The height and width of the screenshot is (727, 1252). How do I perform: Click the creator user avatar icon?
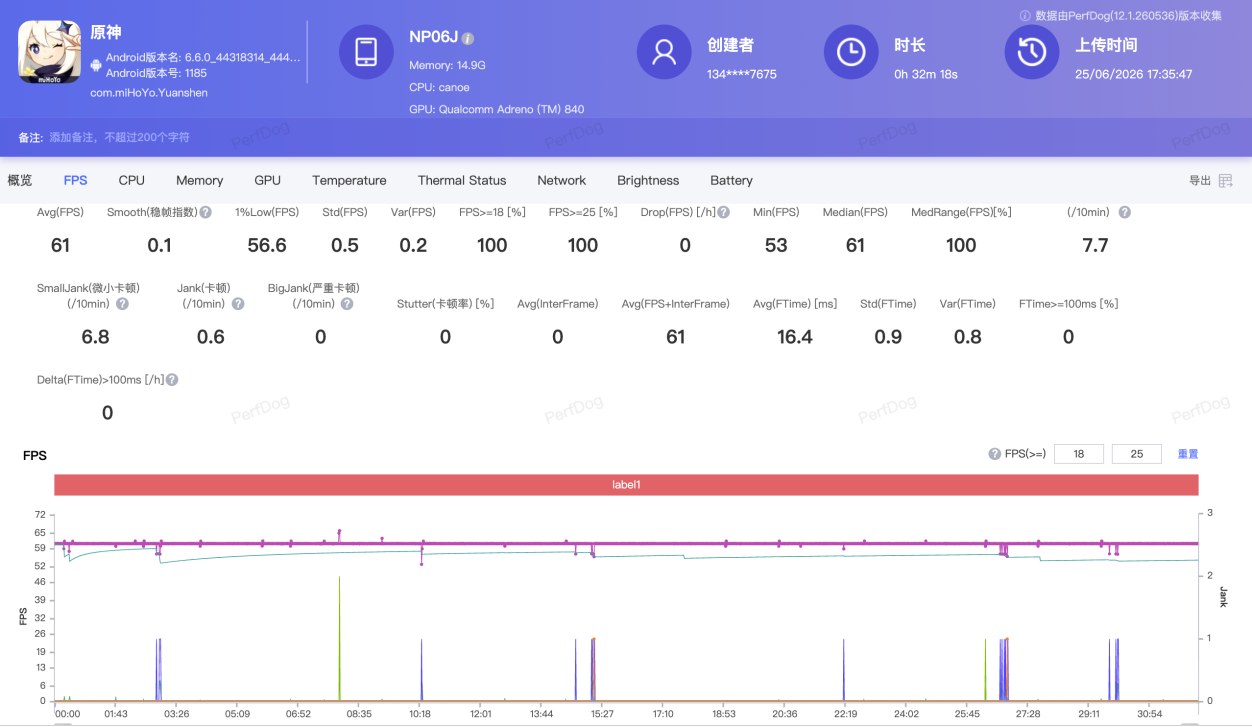point(664,52)
